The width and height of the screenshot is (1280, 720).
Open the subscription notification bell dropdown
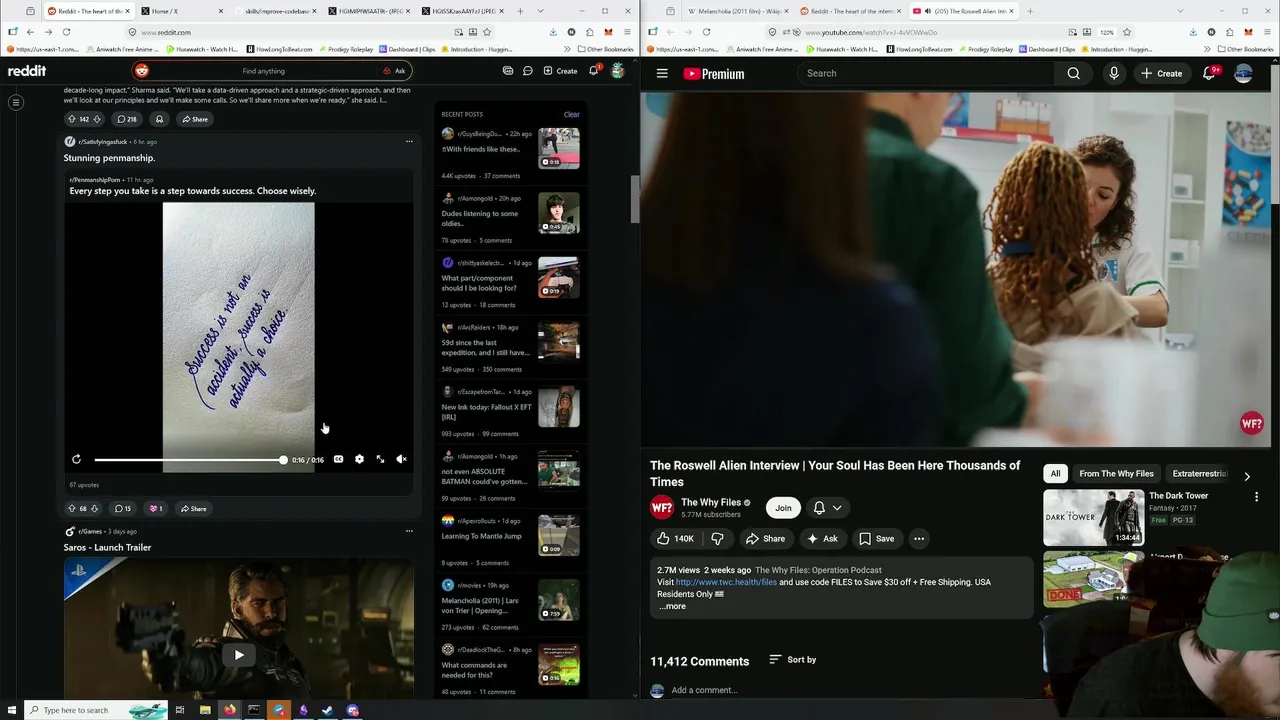pos(827,508)
